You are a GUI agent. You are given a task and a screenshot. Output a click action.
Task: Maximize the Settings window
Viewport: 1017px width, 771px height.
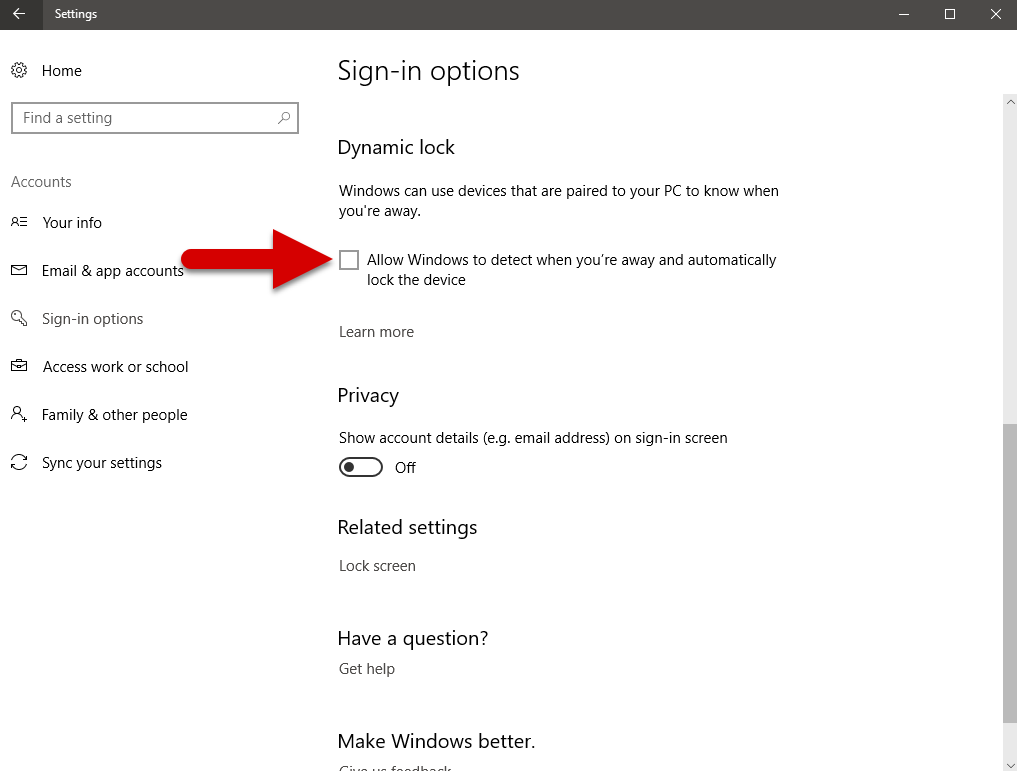click(950, 14)
